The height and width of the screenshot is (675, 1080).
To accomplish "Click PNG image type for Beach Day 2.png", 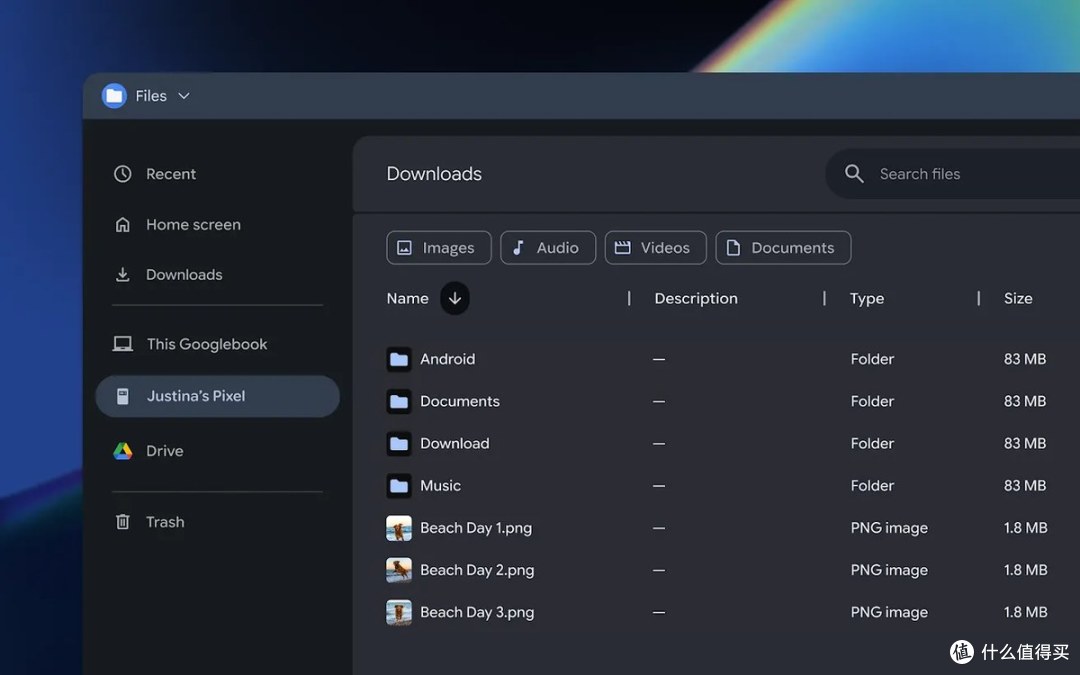I will click(x=889, y=570).
